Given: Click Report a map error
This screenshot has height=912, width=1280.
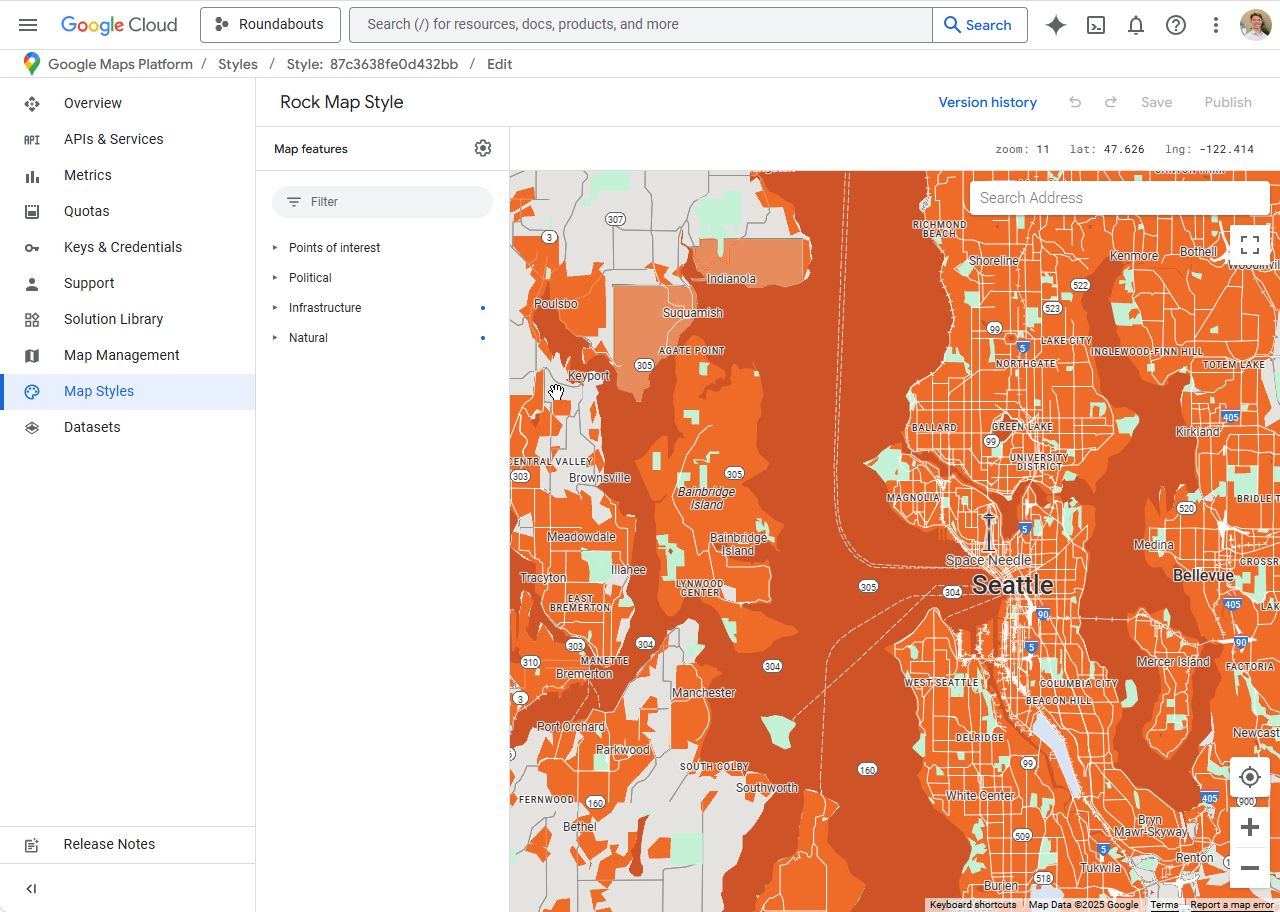Looking at the screenshot, I should (x=1231, y=905).
